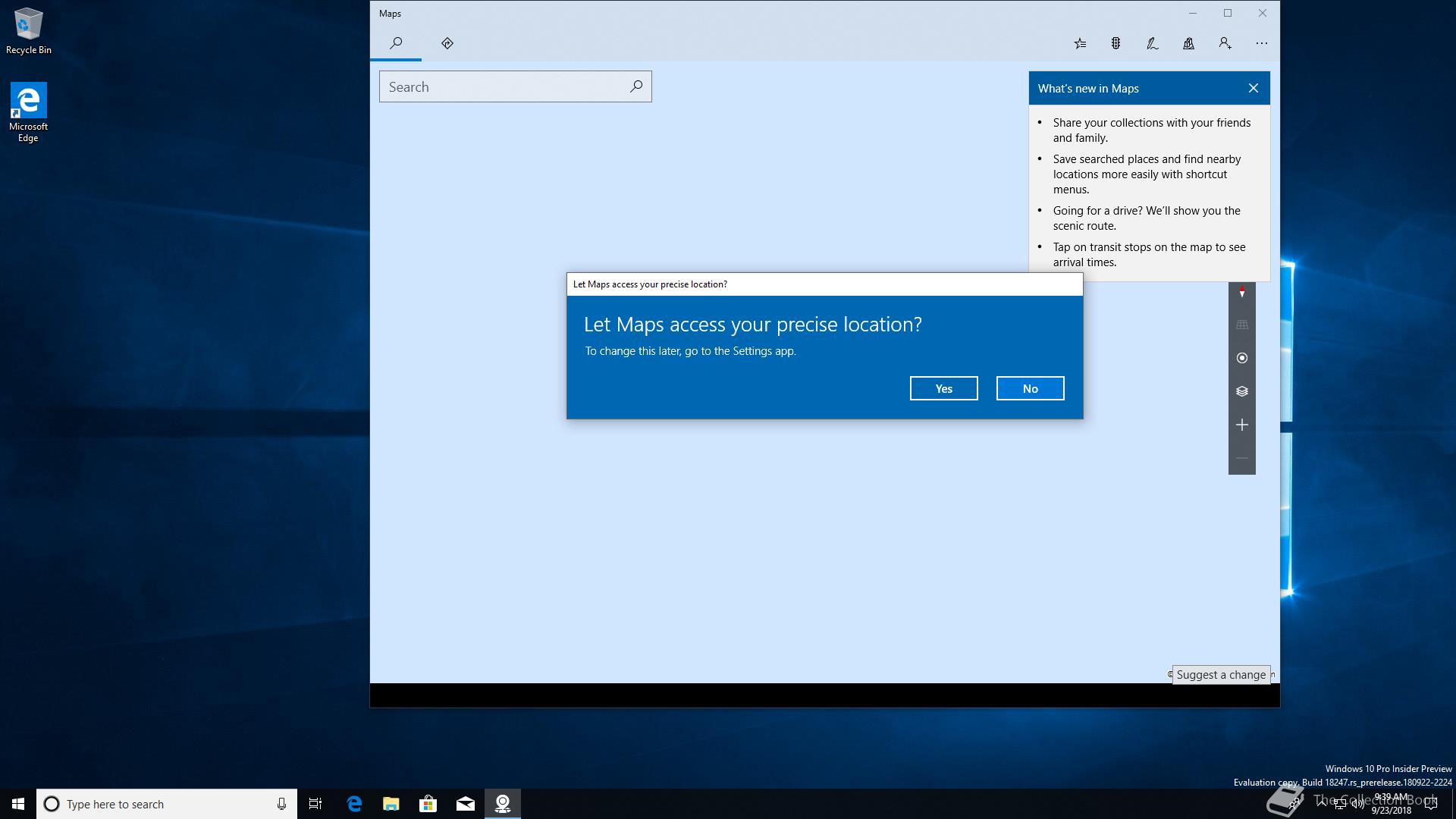Click the Suggest a change link
The height and width of the screenshot is (819, 1456).
click(1221, 675)
